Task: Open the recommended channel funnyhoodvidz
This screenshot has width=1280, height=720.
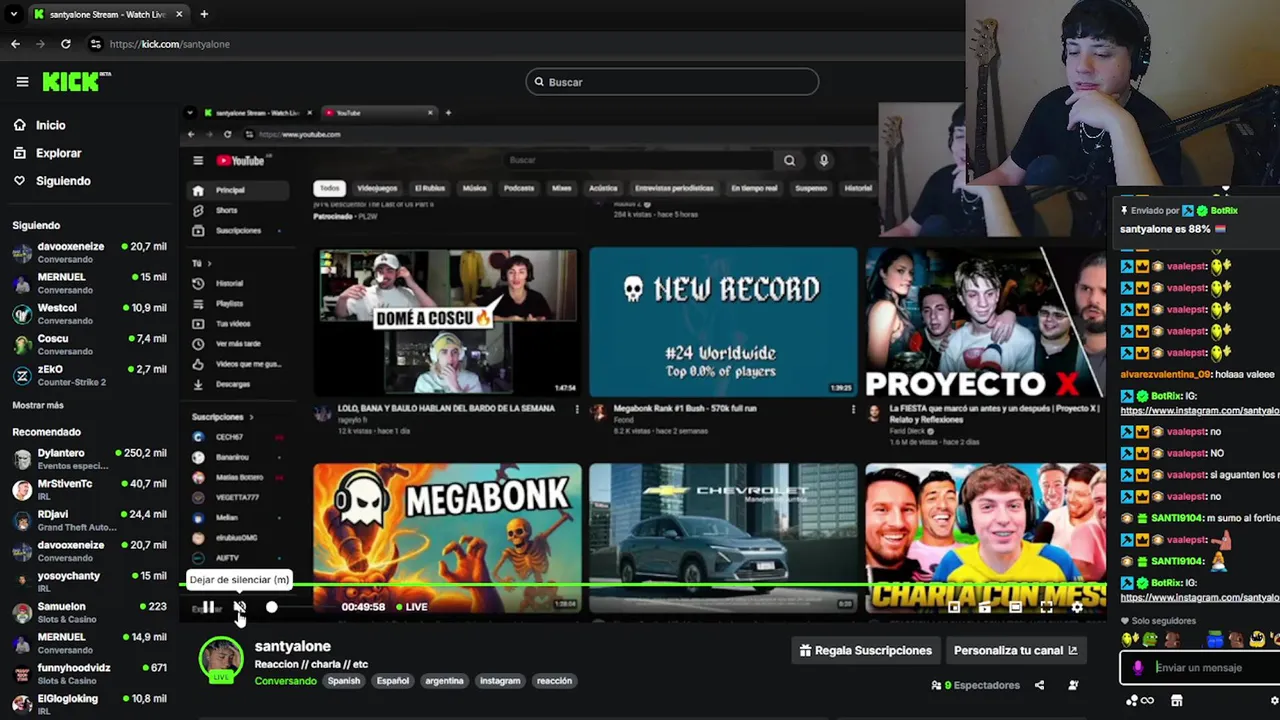Action: (90, 674)
